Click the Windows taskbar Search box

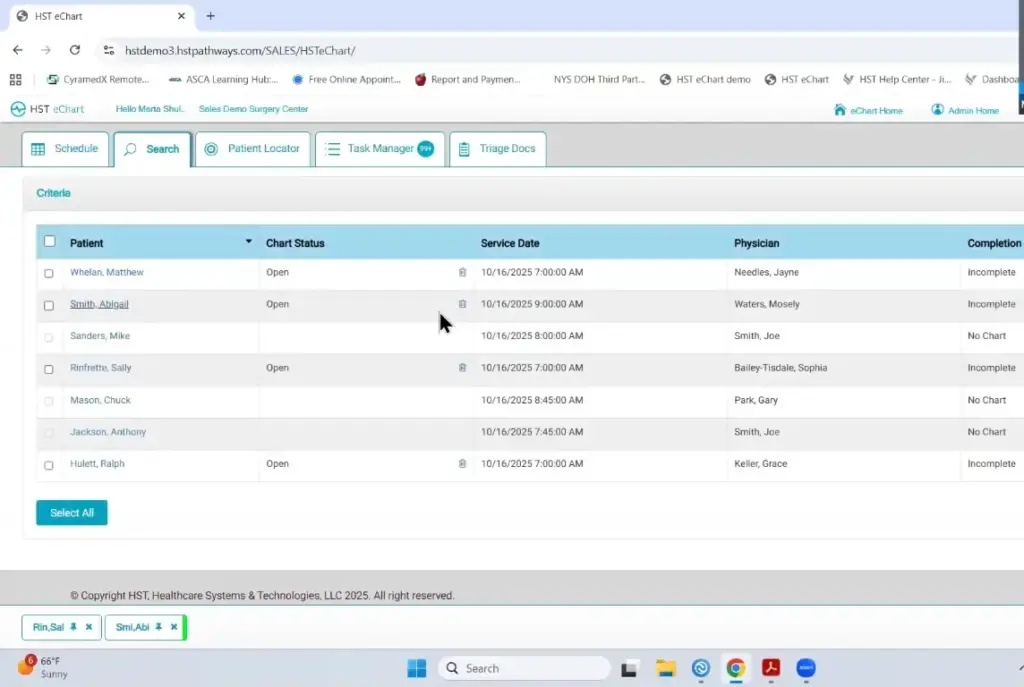525,668
